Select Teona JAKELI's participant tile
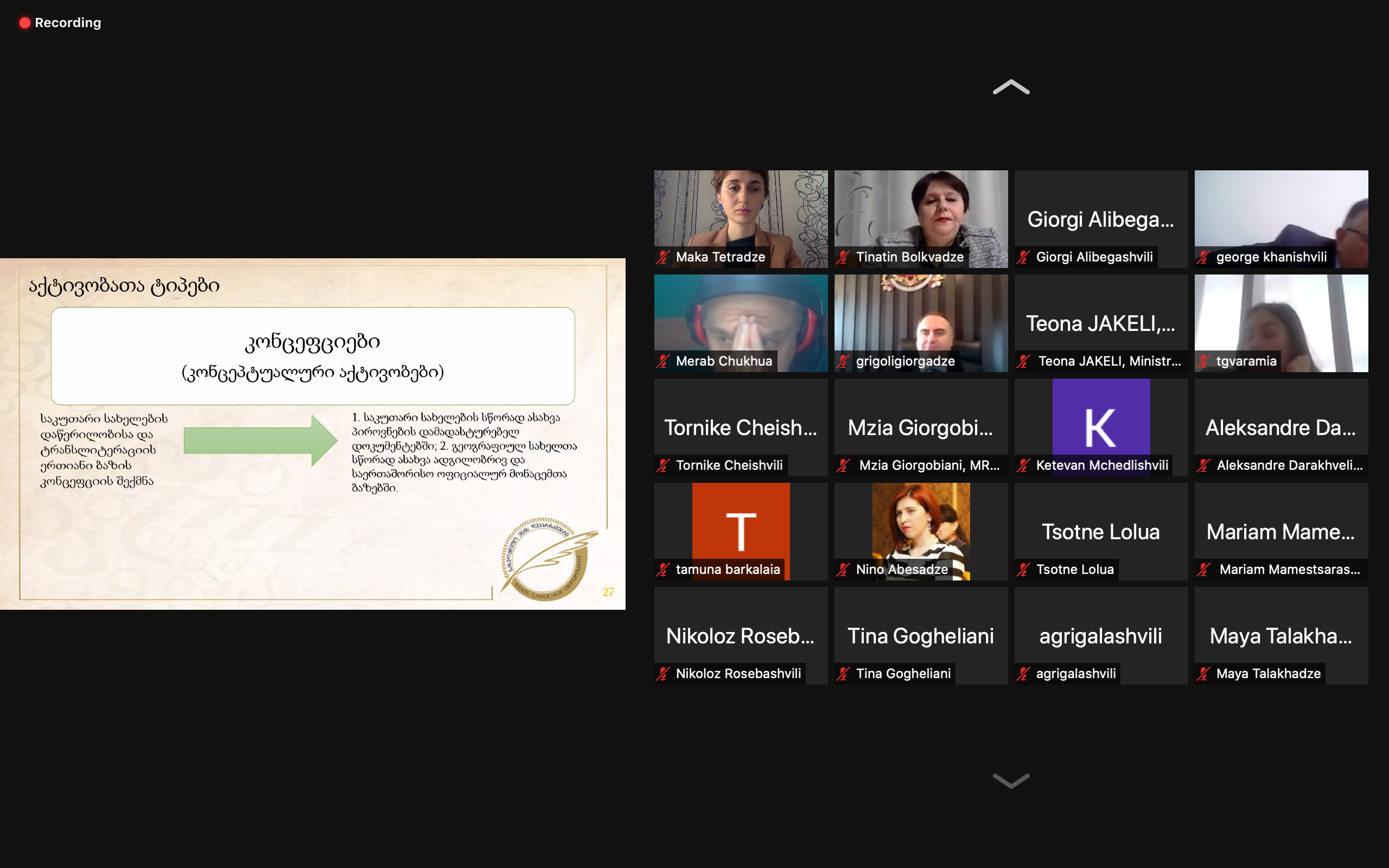The width and height of the screenshot is (1389, 868). coord(1100,323)
